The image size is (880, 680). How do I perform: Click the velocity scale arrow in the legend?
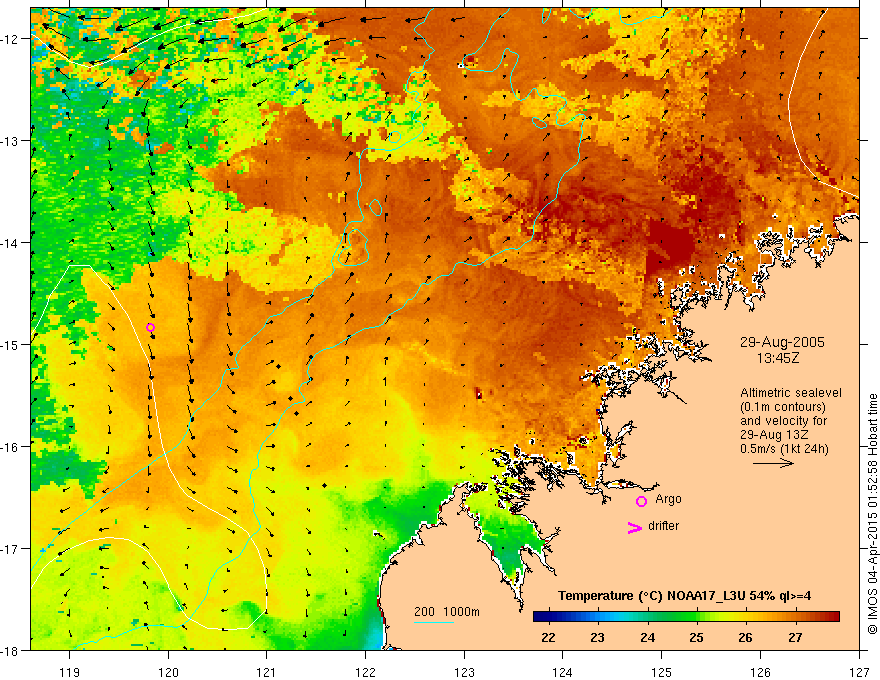tap(773, 463)
